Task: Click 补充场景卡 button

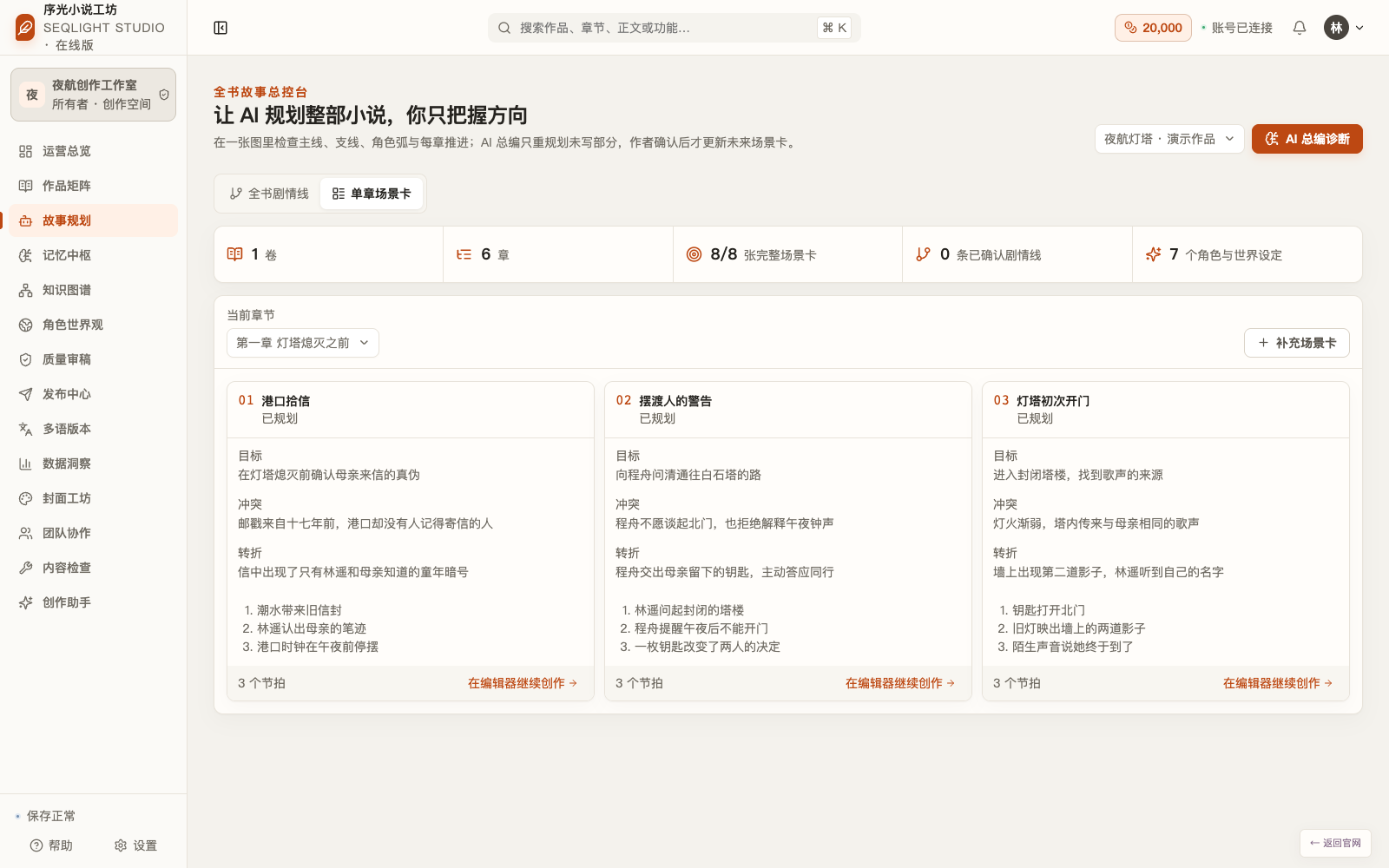Action: (1296, 343)
